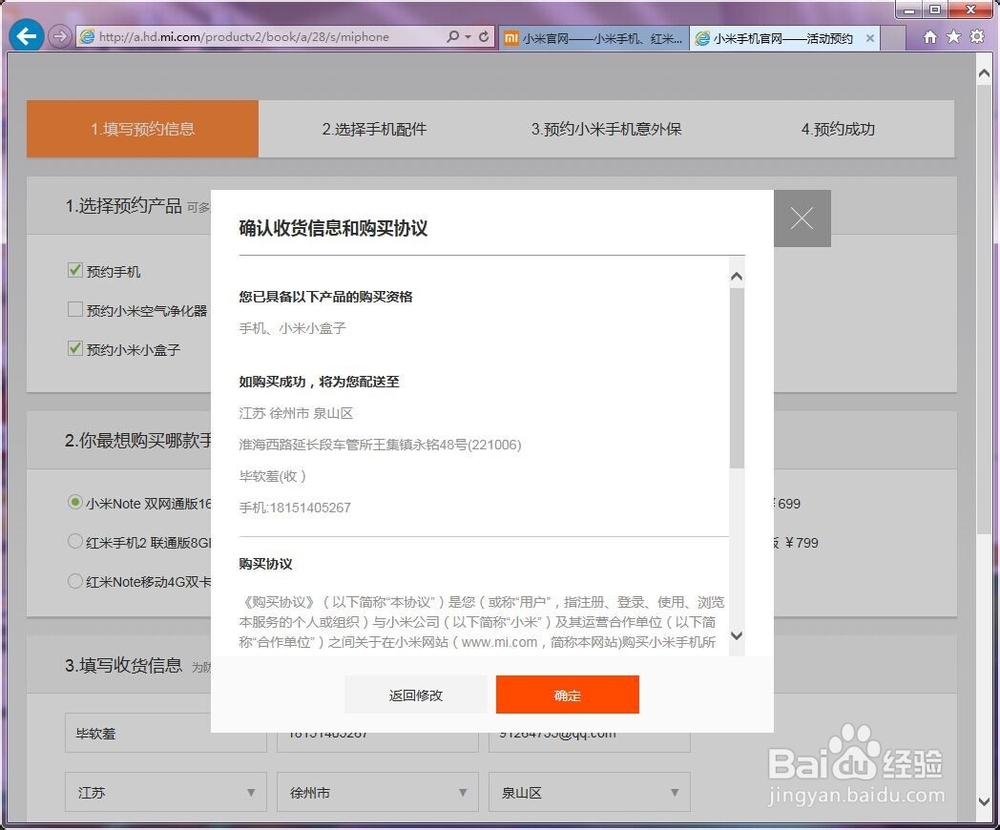The image size is (1000, 830).
Task: Open the 江苏 province dropdown
Action: (x=166, y=792)
